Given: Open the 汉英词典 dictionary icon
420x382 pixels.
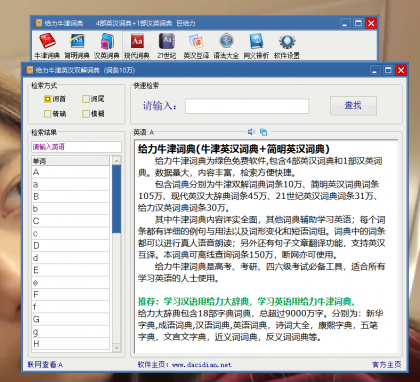Looking at the screenshot, I should [107, 46].
